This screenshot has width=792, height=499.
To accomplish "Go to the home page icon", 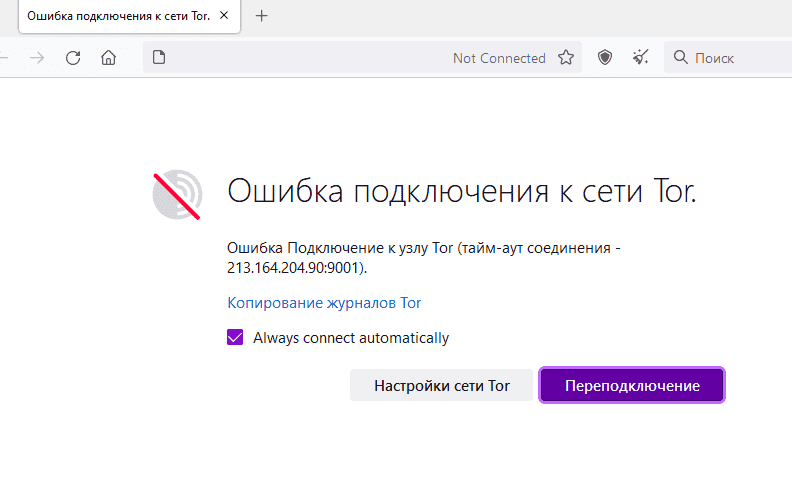I will [x=108, y=58].
